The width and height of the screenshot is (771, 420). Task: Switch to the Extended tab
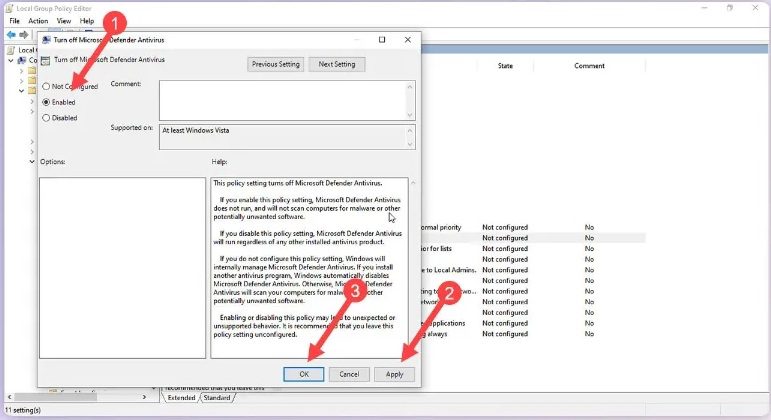click(x=181, y=397)
